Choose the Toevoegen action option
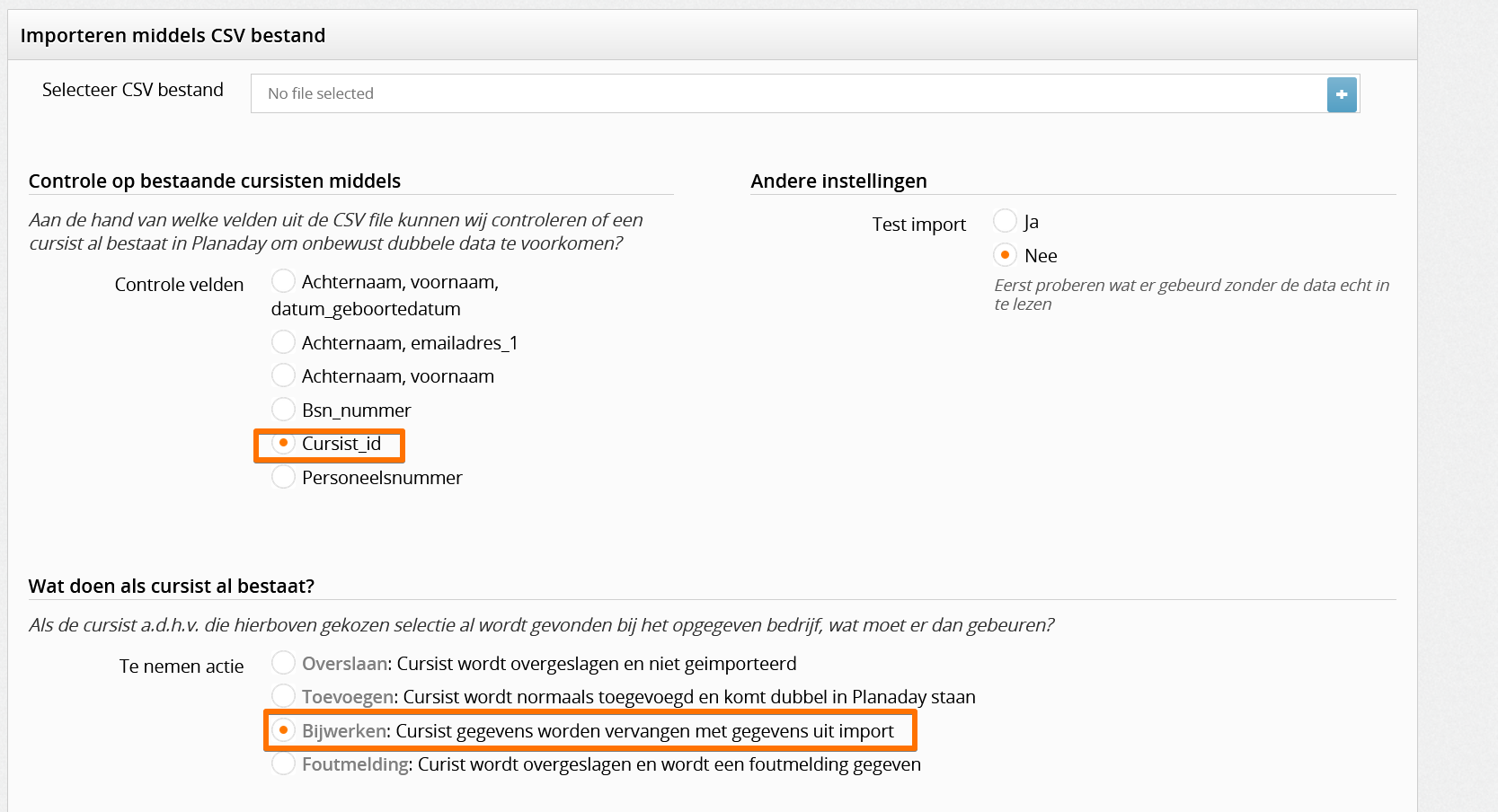This screenshot has height=812, width=1498. tap(283, 696)
